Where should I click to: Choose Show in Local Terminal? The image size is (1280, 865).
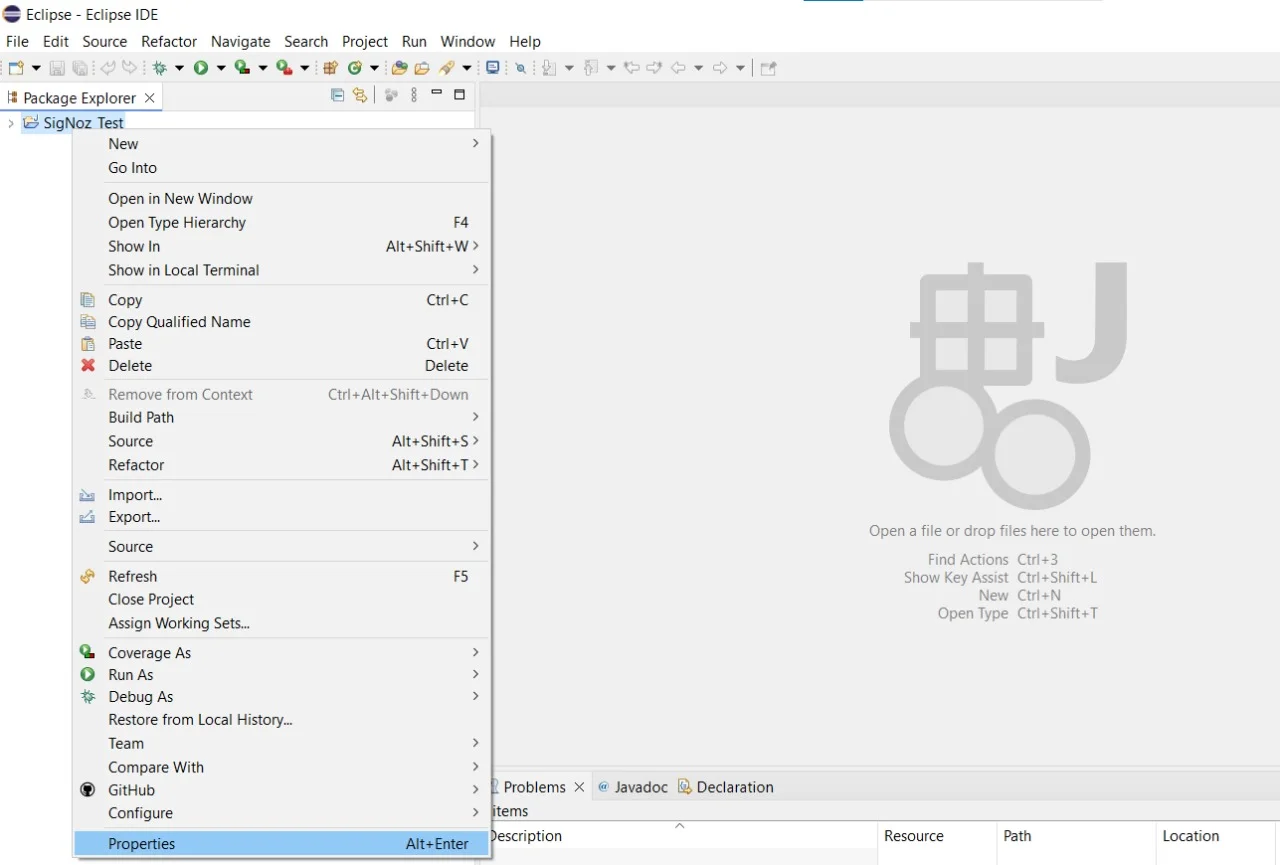[x=282, y=270]
